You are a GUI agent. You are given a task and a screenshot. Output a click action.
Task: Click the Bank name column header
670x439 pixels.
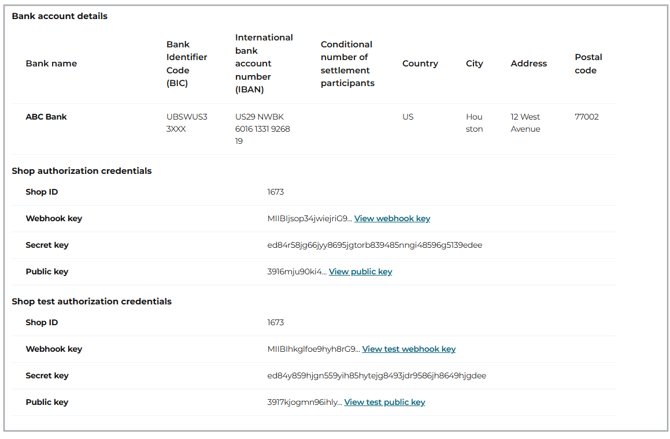click(51, 63)
